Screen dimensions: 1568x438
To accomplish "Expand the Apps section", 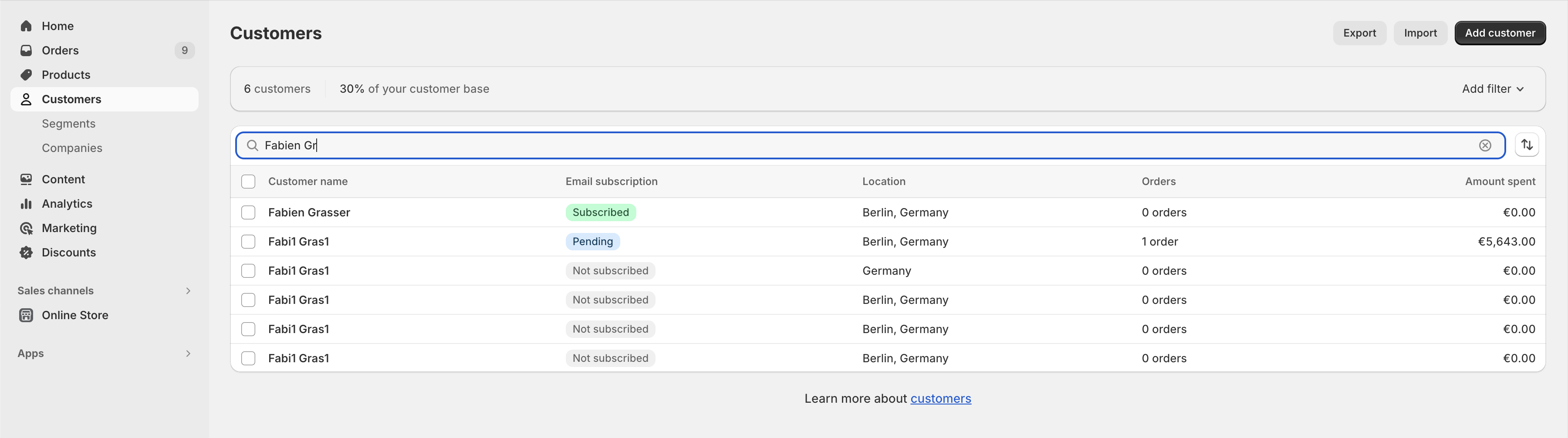I will [188, 354].
